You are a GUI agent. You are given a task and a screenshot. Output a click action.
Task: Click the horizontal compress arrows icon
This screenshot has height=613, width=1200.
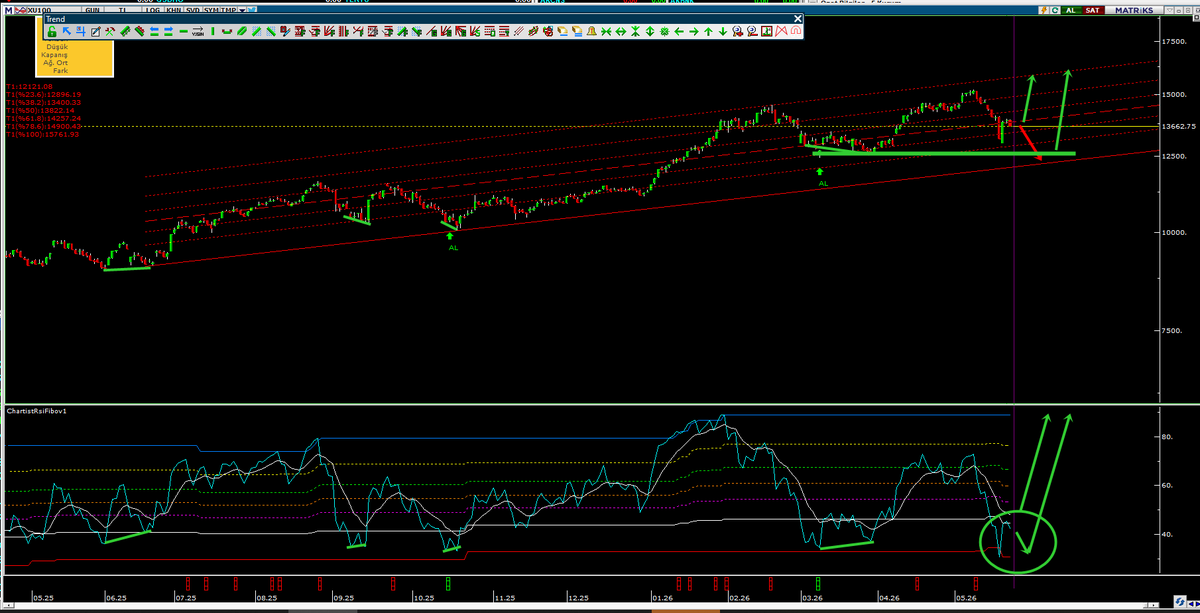tap(606, 32)
